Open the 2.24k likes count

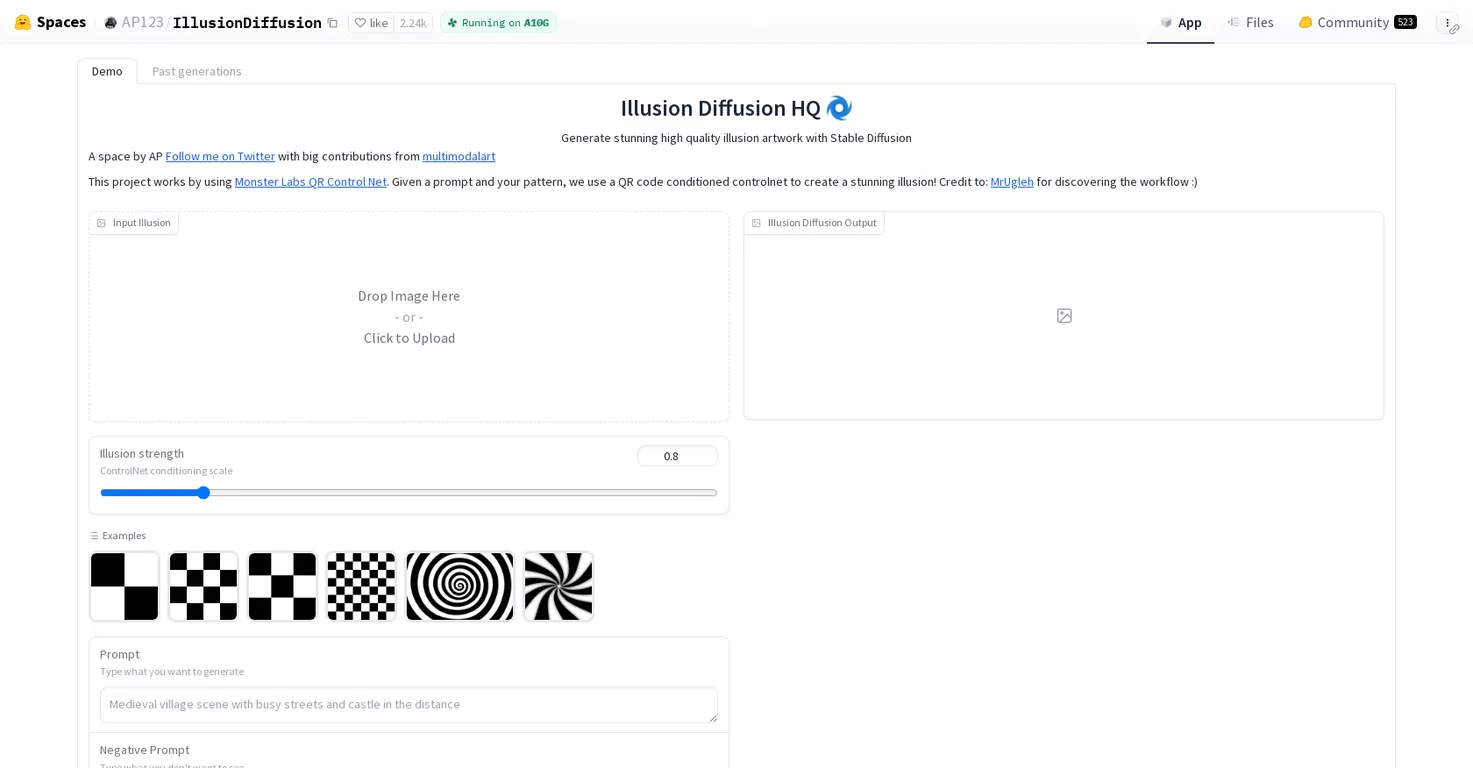pos(413,23)
